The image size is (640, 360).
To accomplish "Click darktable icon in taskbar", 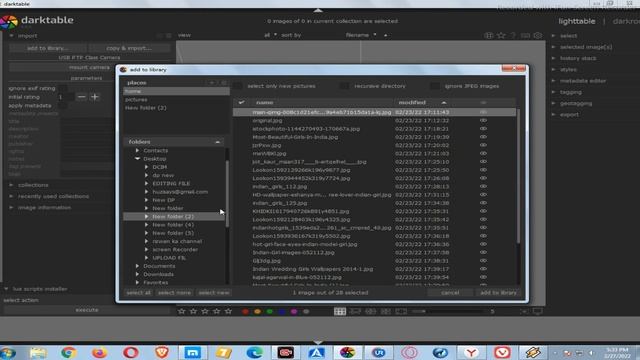I will click(347, 352).
